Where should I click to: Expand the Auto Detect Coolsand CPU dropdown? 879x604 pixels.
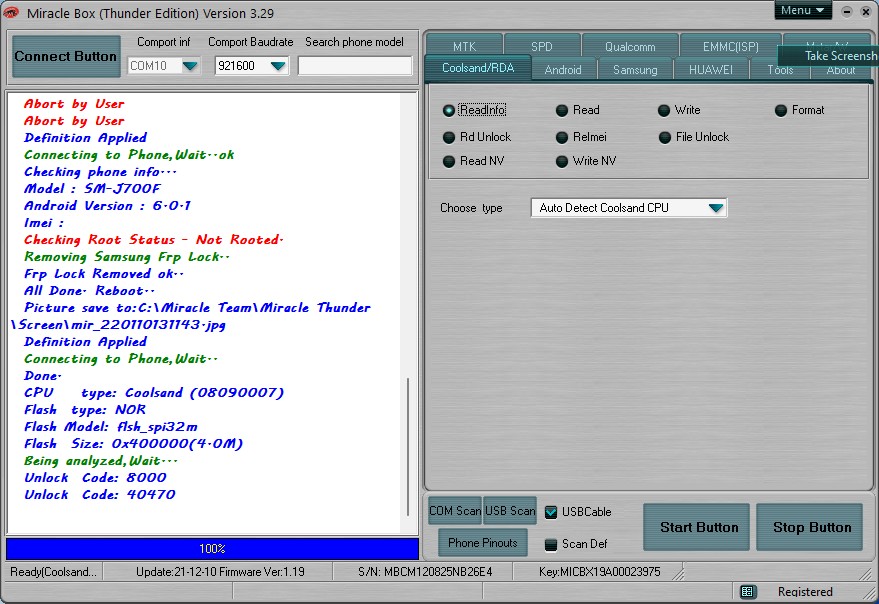(x=715, y=208)
